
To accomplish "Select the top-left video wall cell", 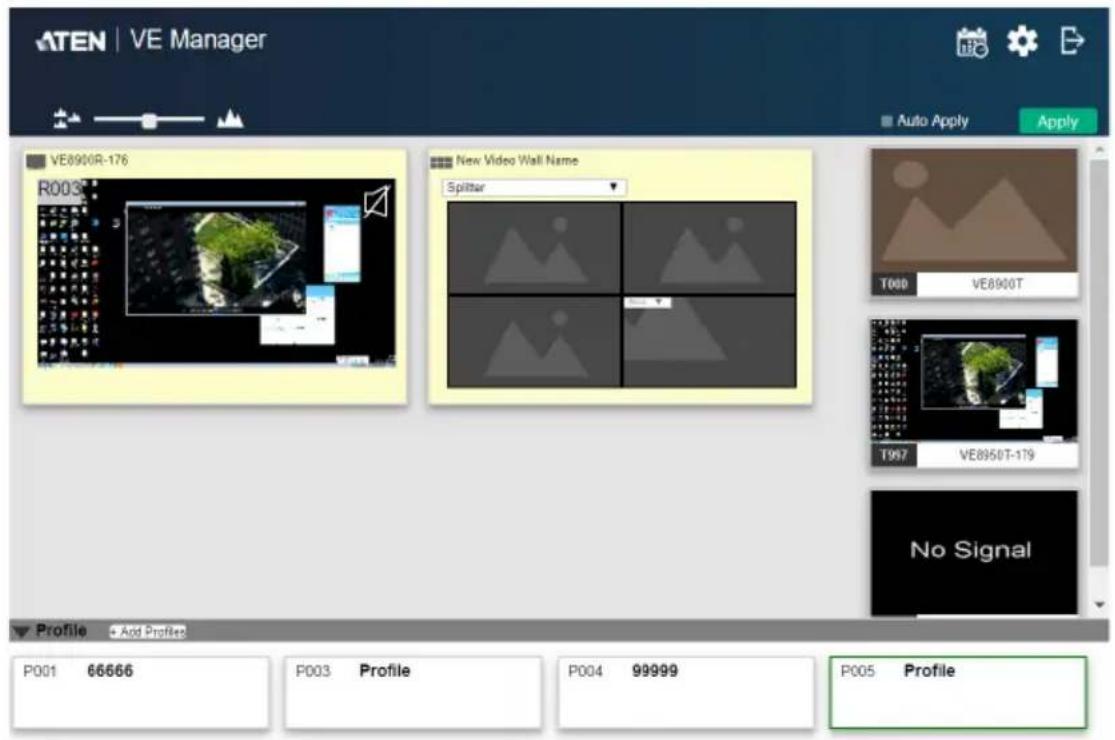I will click(x=534, y=247).
